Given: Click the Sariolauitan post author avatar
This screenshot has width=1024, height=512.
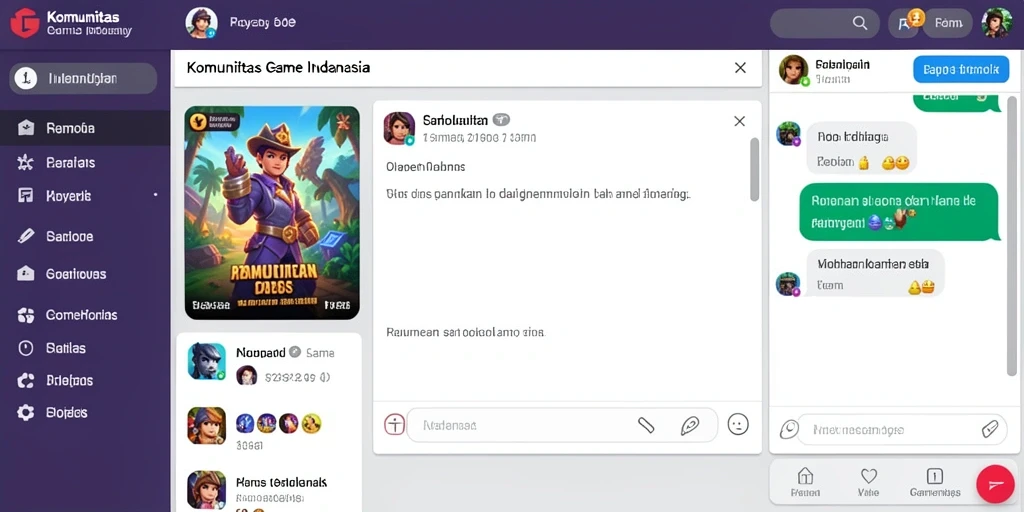Looking at the screenshot, I should pyautogui.click(x=399, y=128).
